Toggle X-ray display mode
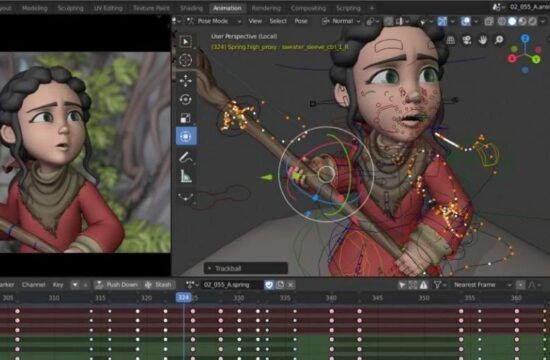 pos(489,21)
